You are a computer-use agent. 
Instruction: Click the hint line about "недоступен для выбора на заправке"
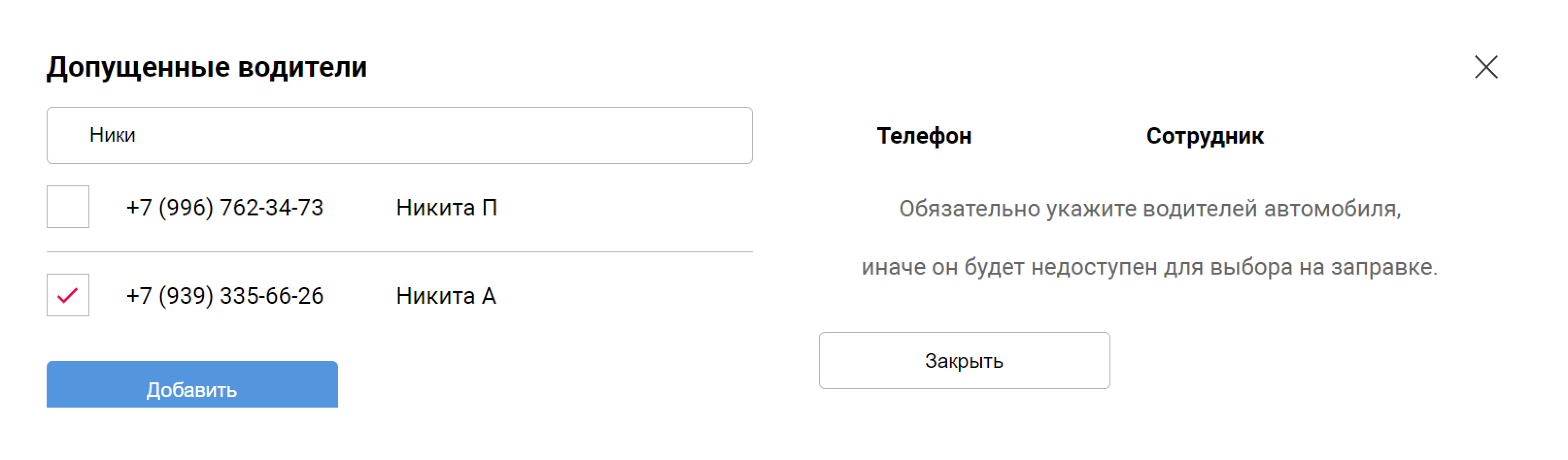click(1149, 267)
